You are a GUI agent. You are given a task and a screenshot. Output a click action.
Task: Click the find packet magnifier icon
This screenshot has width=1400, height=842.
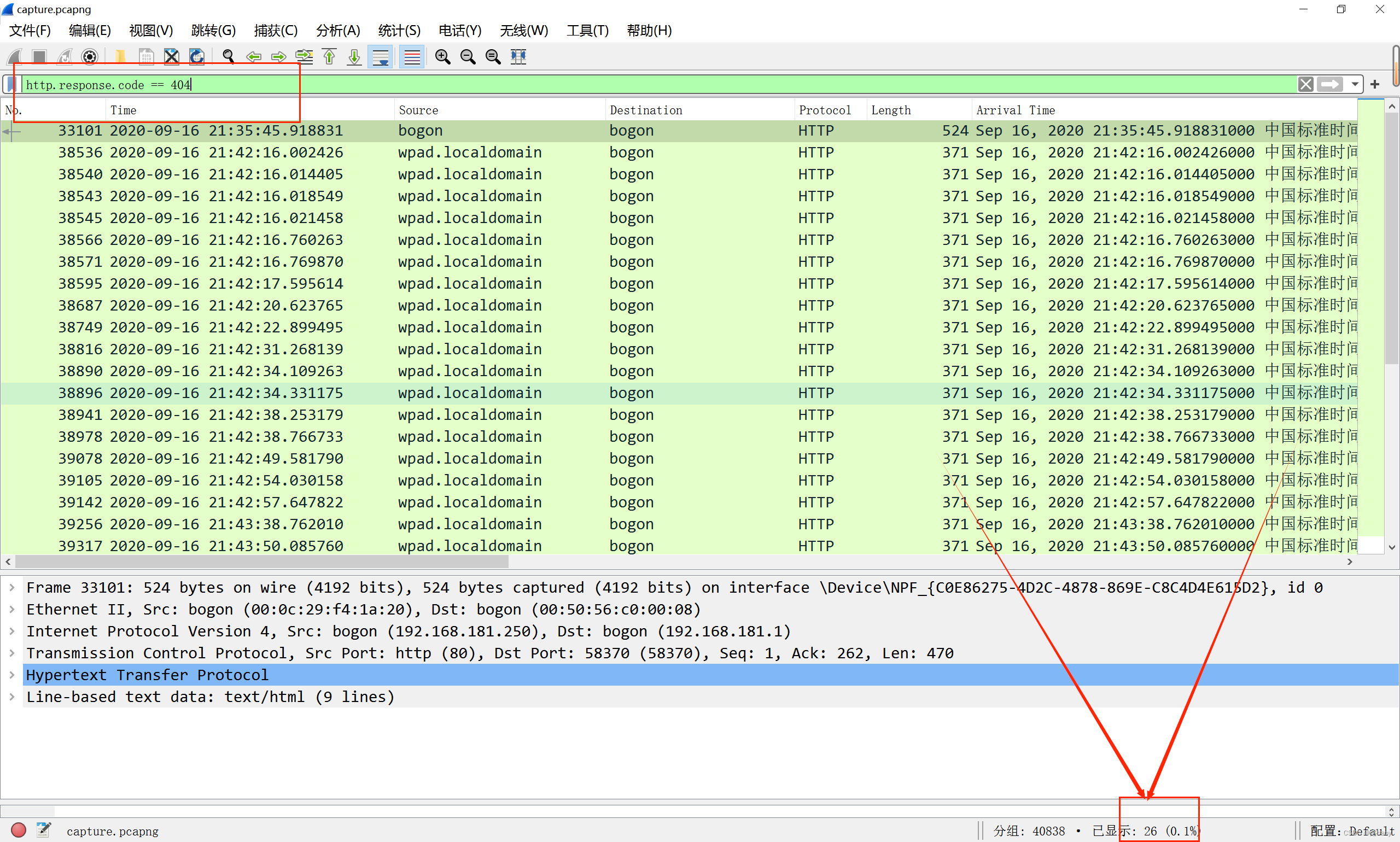(229, 57)
